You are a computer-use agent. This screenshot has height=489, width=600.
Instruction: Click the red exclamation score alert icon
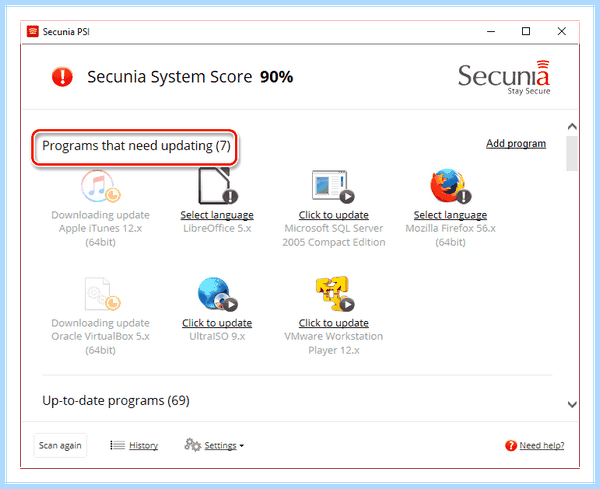(x=62, y=77)
